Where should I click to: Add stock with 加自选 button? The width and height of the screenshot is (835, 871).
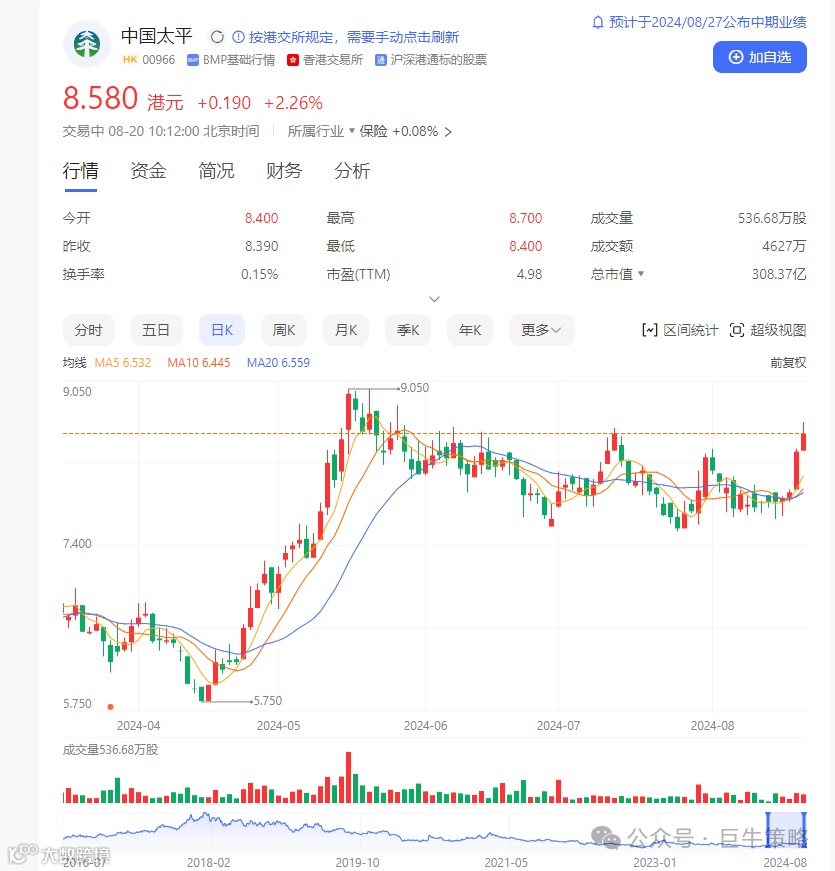[x=759, y=57]
